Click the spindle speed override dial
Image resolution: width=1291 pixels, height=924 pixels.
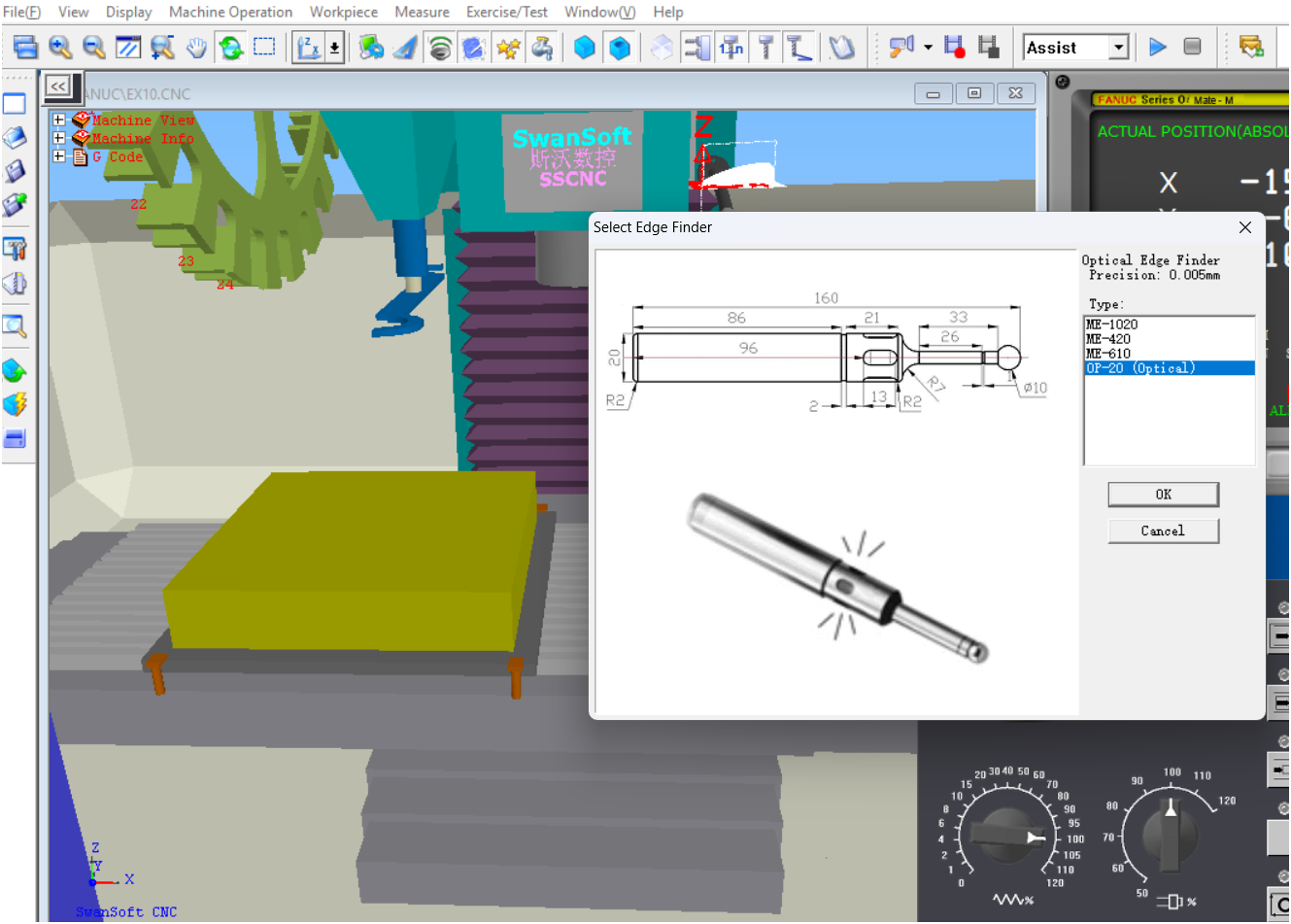coord(1170,834)
